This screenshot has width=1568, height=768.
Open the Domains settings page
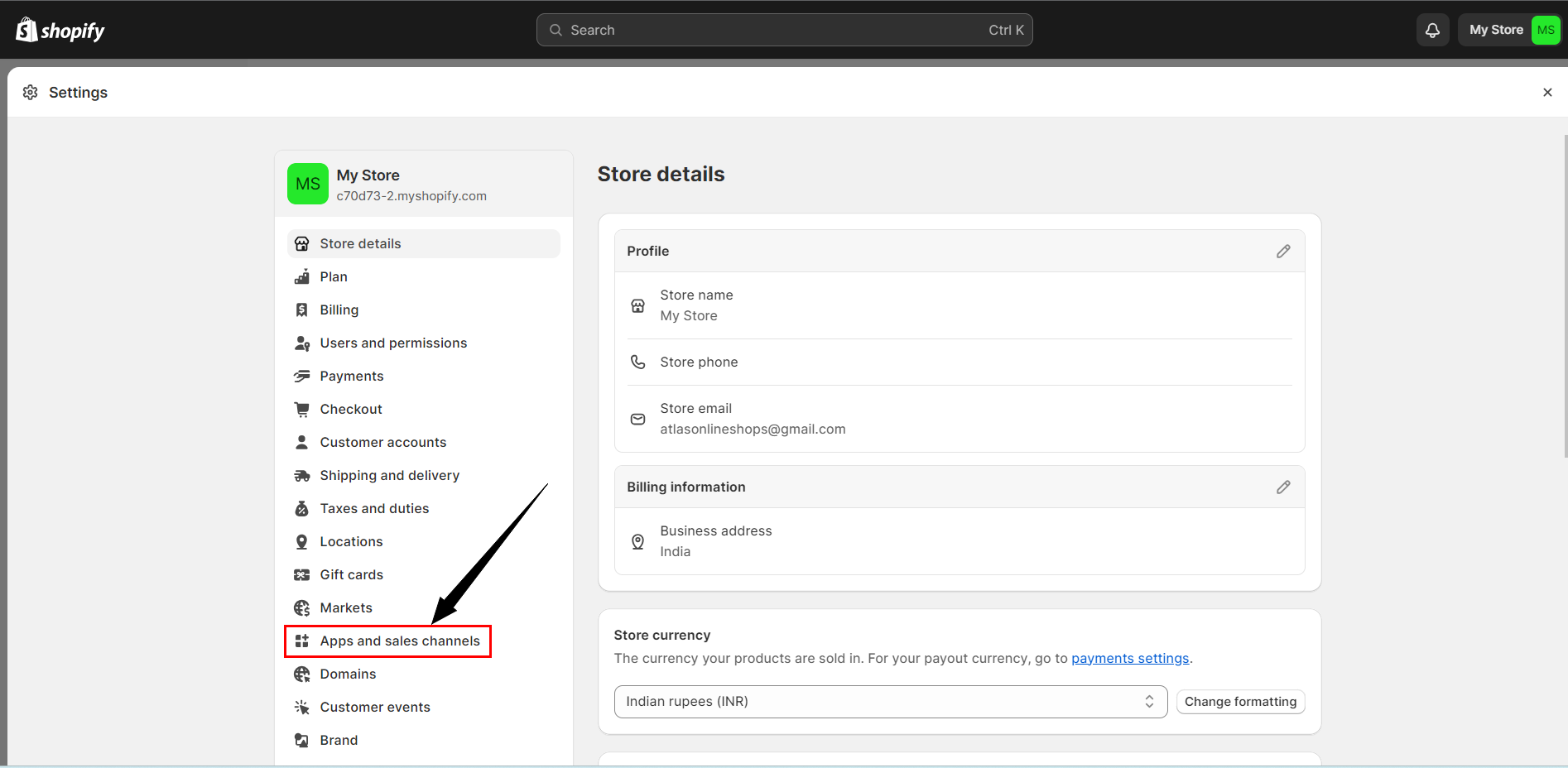pos(348,674)
